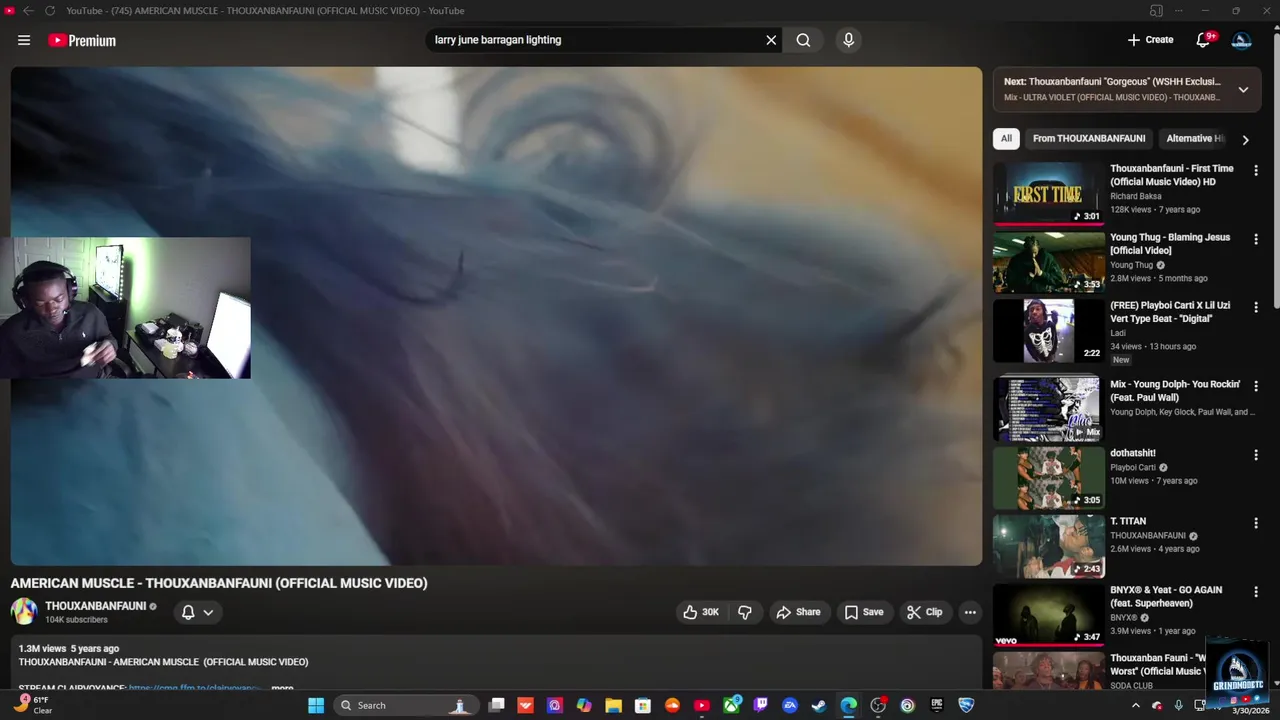Open the First Time video thumbnail
Screen dimensions: 1280x720
click(x=1048, y=193)
